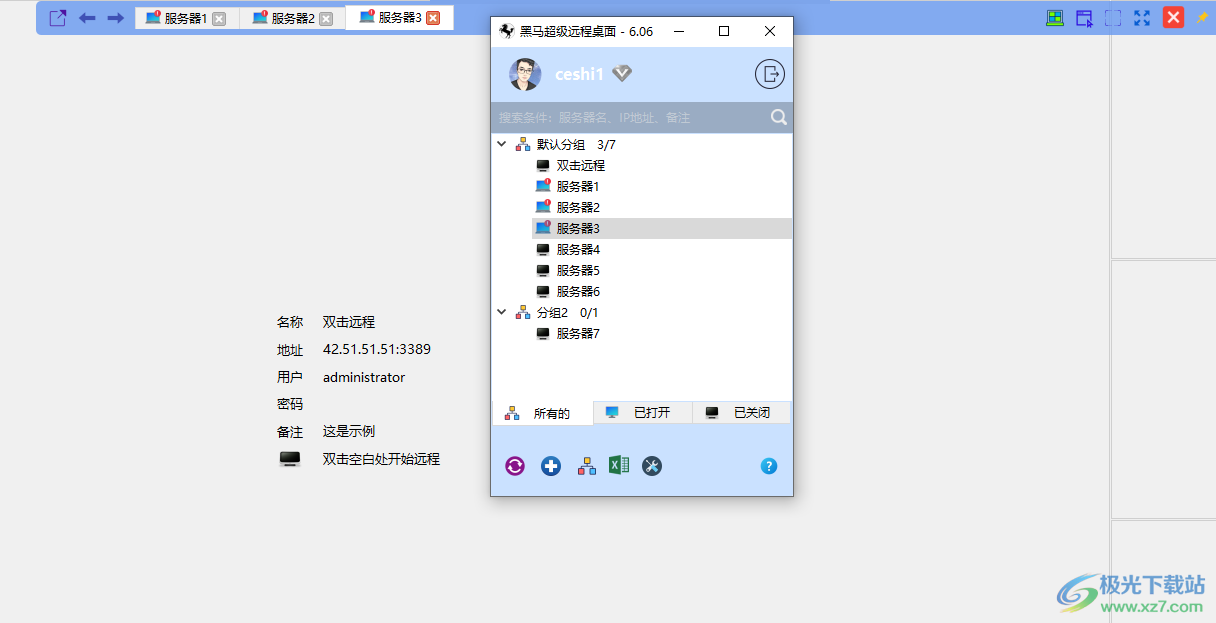Close the 服务器1 tab
Image resolution: width=1216 pixels, height=623 pixels.
219,18
